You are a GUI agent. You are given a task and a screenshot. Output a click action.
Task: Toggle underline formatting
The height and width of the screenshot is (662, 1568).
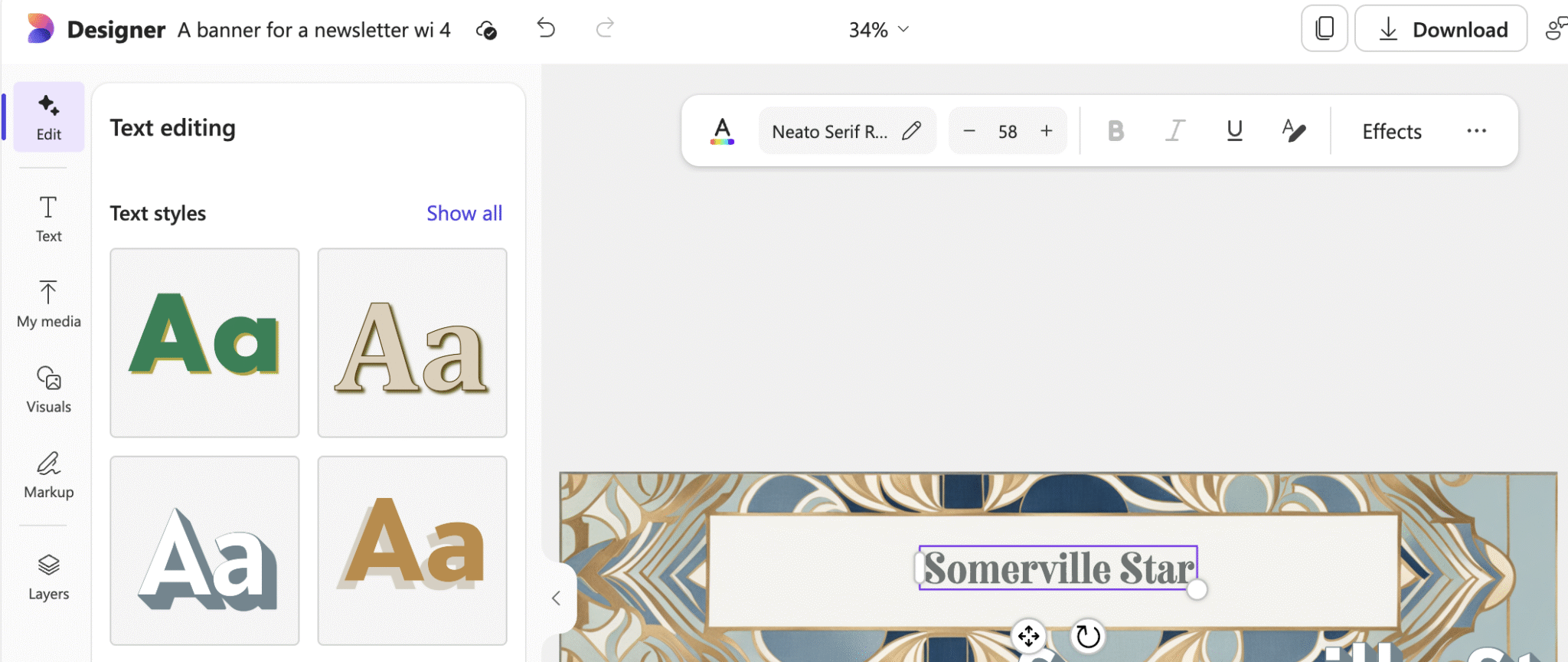[1234, 131]
